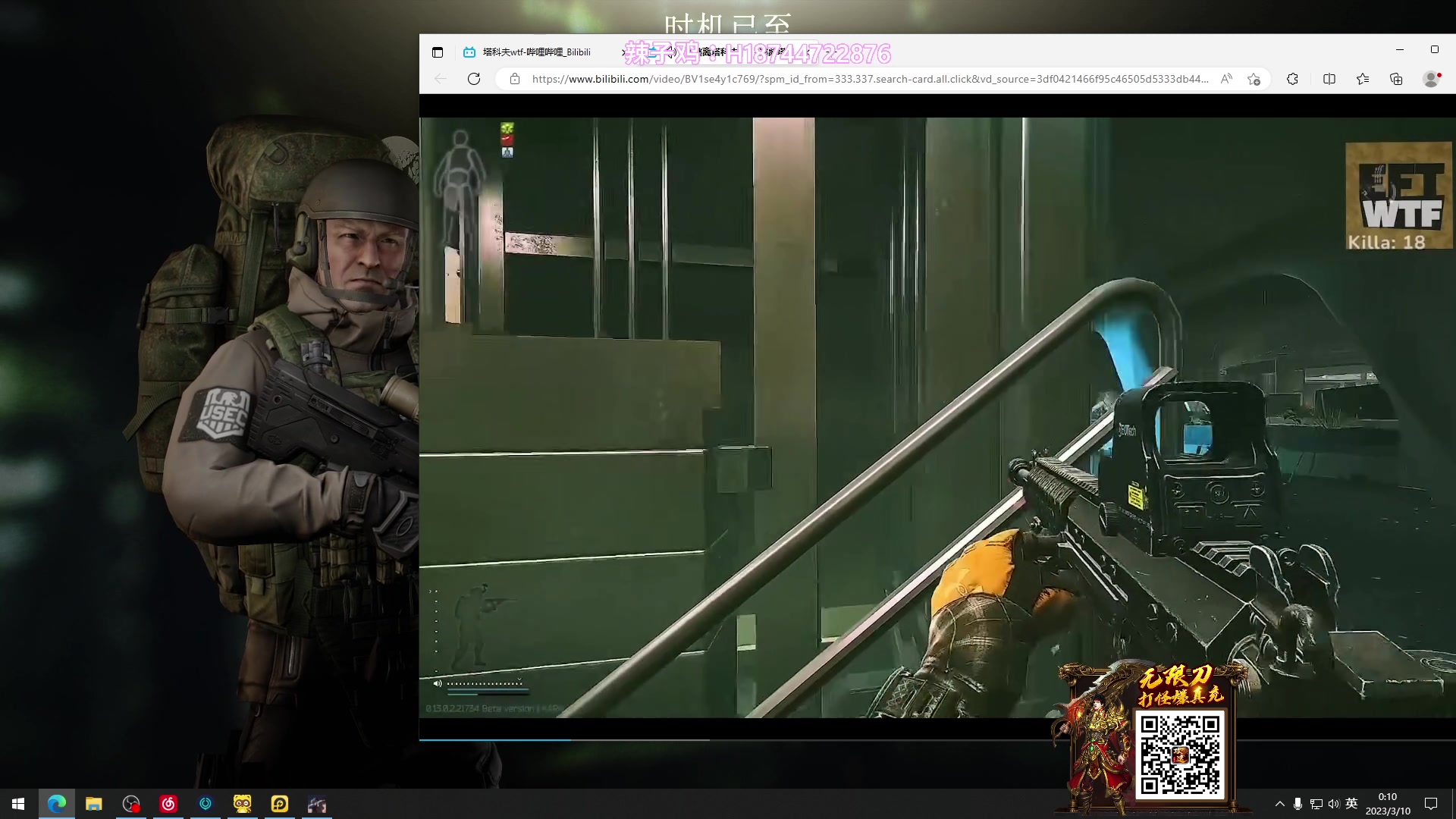Open the Windows Start menu
This screenshot has height=819, width=1456.
18,804
